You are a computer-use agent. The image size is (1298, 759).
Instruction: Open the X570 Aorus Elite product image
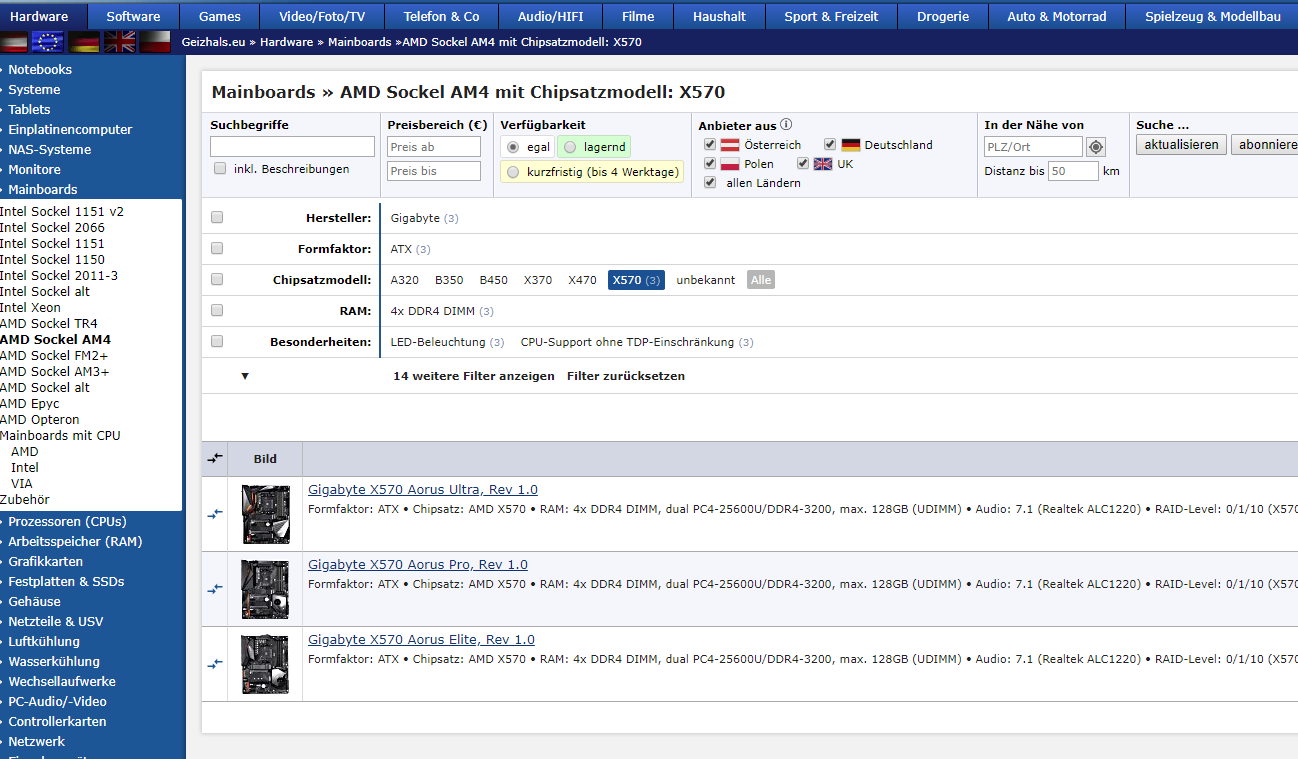[265, 664]
